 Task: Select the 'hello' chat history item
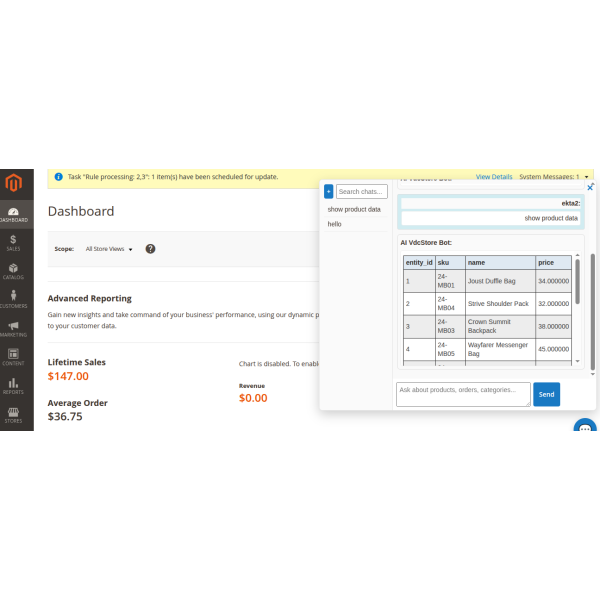point(335,224)
